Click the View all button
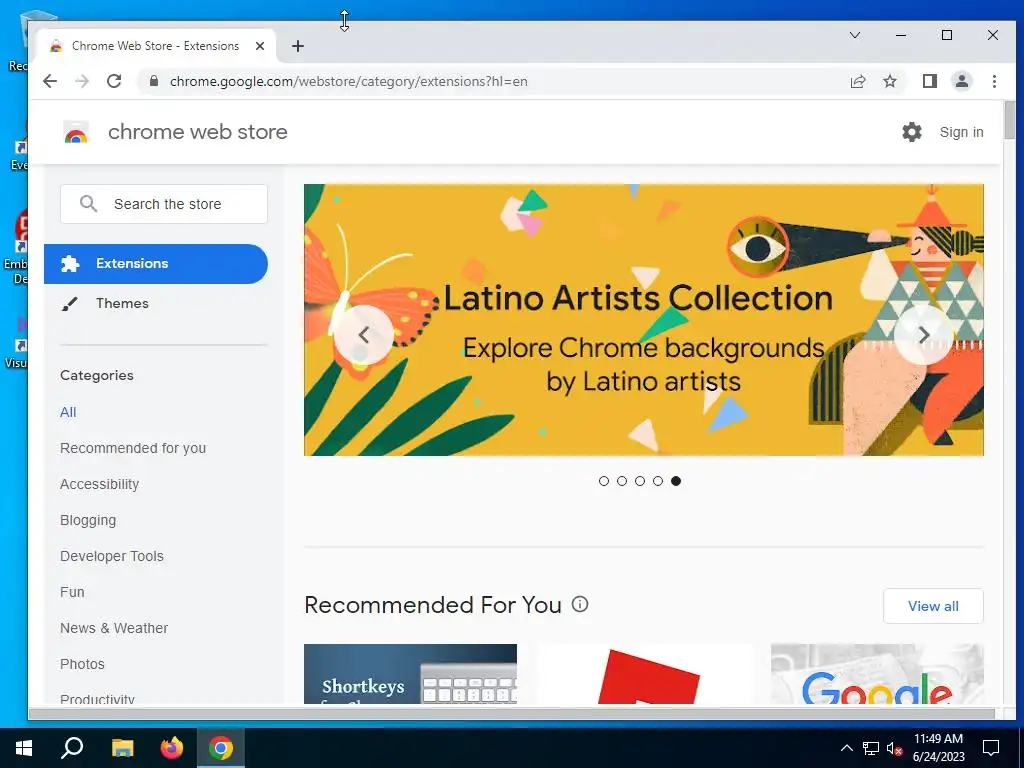Viewport: 1024px width, 768px height. tap(933, 606)
